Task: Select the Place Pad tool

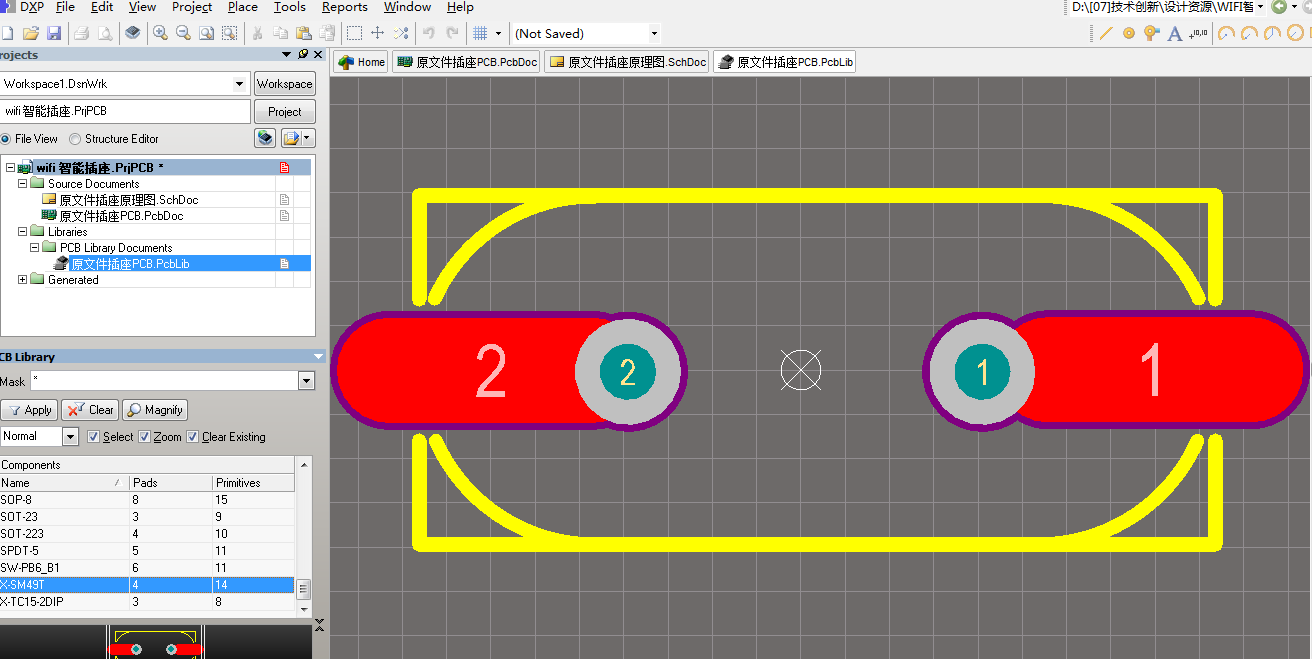Action: point(1129,33)
